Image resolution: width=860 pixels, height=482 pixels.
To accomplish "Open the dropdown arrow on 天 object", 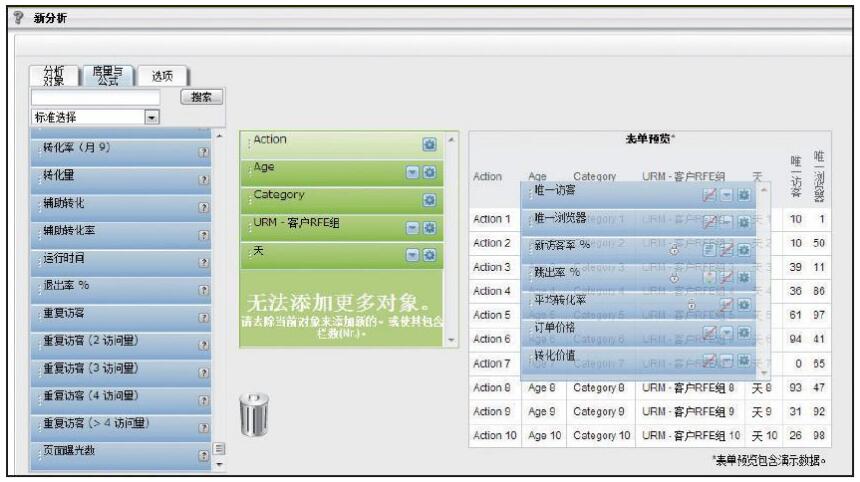I will (412, 255).
